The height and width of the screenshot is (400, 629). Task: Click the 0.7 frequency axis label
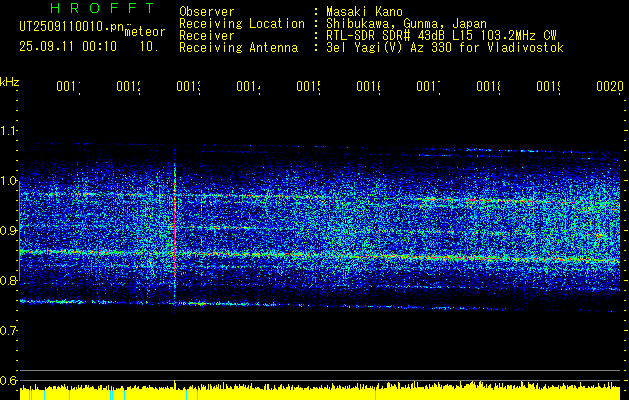click(x=9, y=331)
